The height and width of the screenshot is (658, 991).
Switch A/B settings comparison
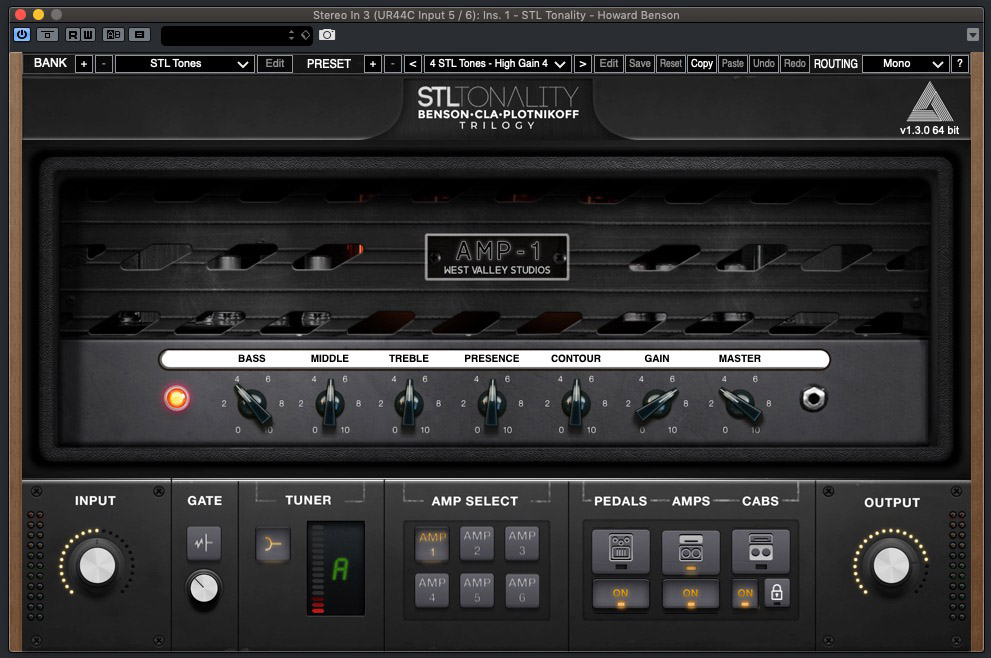point(114,35)
